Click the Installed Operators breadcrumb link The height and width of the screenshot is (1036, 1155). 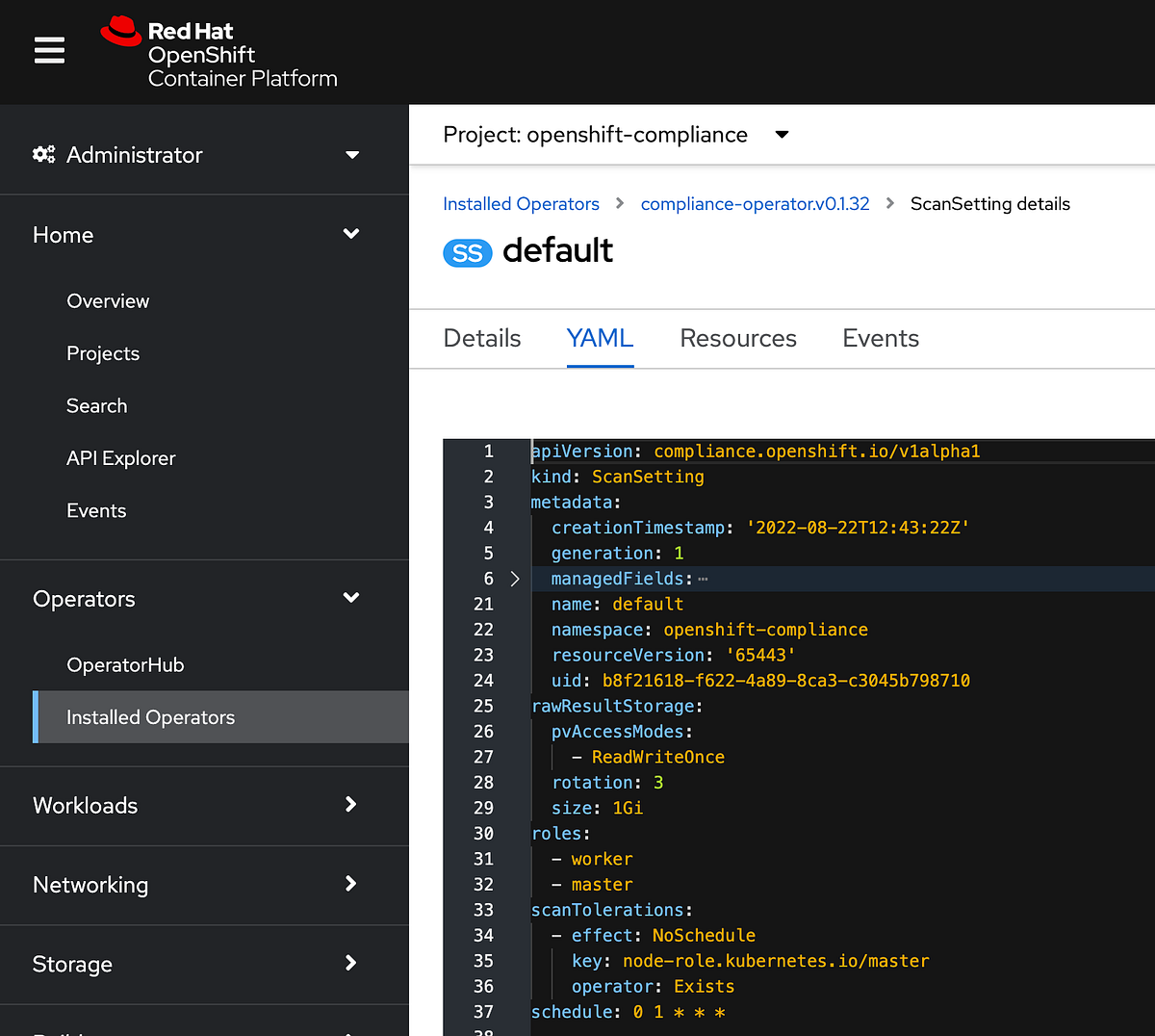[x=521, y=203]
